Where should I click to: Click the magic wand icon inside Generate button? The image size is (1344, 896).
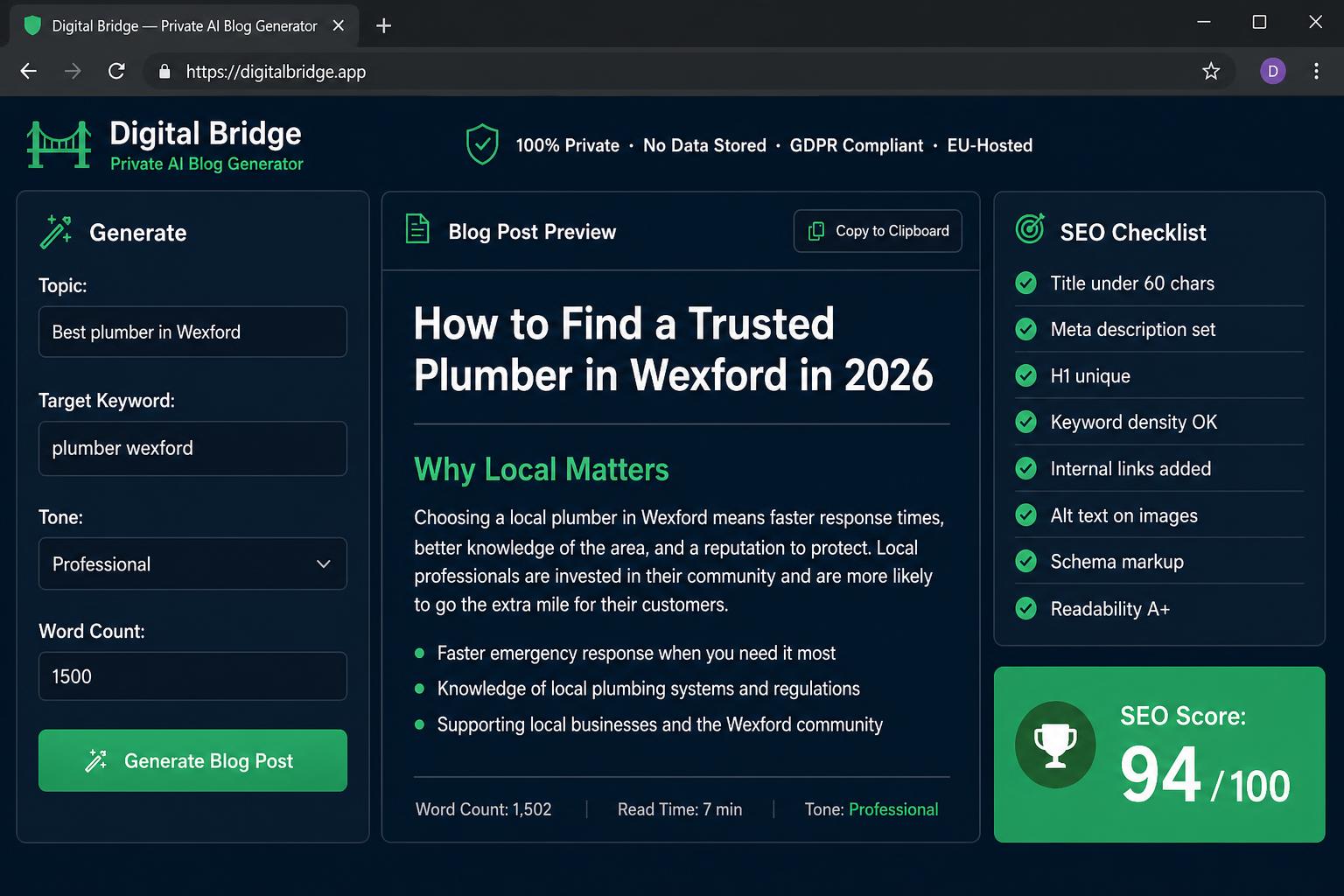(x=95, y=760)
